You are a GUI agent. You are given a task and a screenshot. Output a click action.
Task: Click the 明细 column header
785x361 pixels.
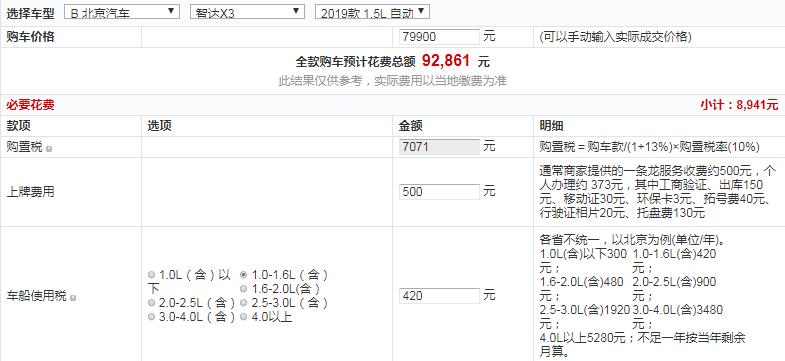[552, 126]
